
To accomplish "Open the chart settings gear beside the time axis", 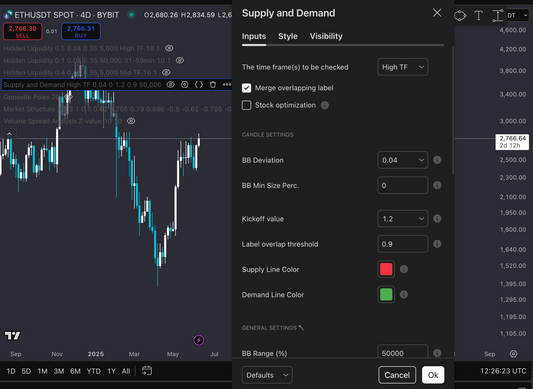I will tap(514, 354).
